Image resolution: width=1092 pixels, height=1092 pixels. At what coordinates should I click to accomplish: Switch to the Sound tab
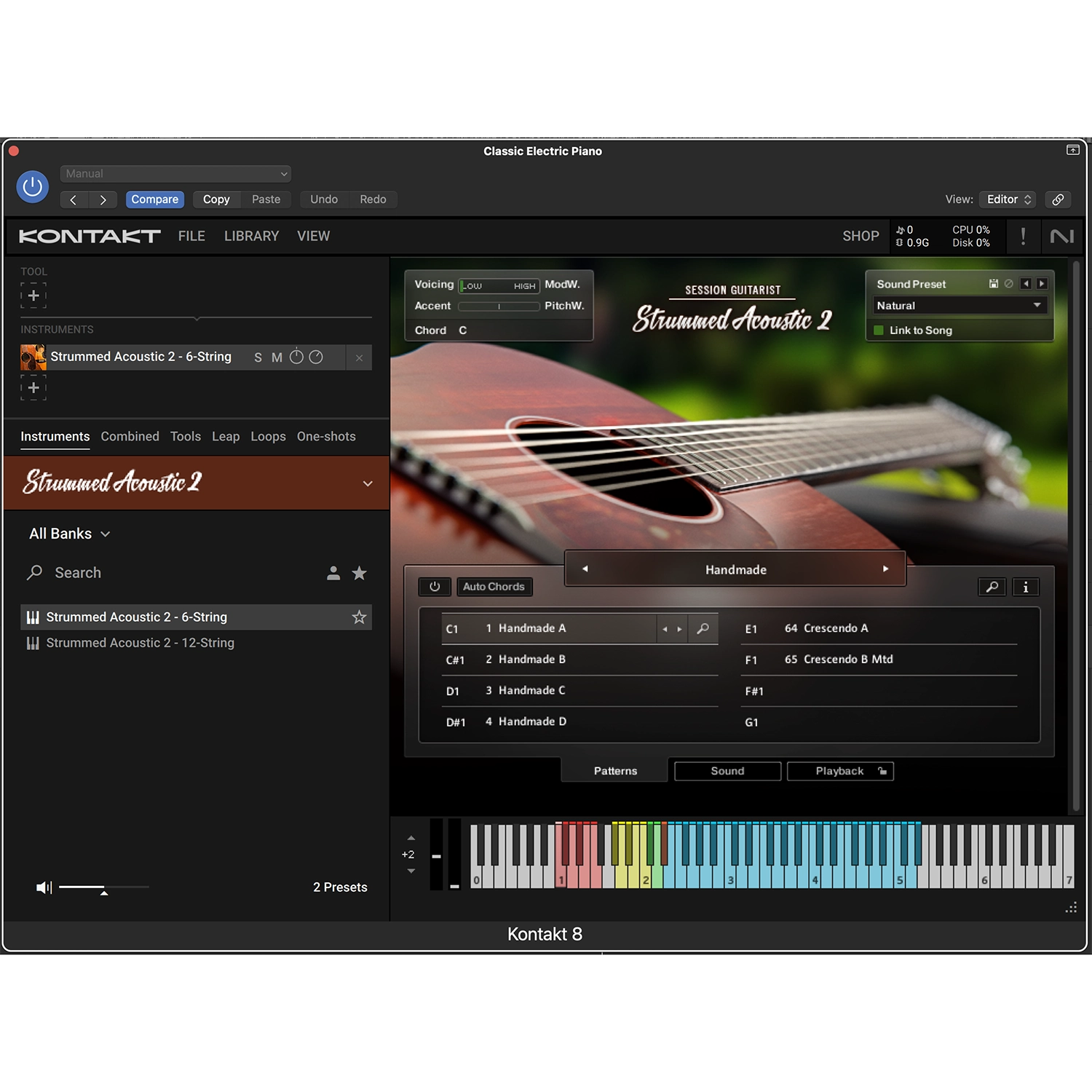click(727, 771)
